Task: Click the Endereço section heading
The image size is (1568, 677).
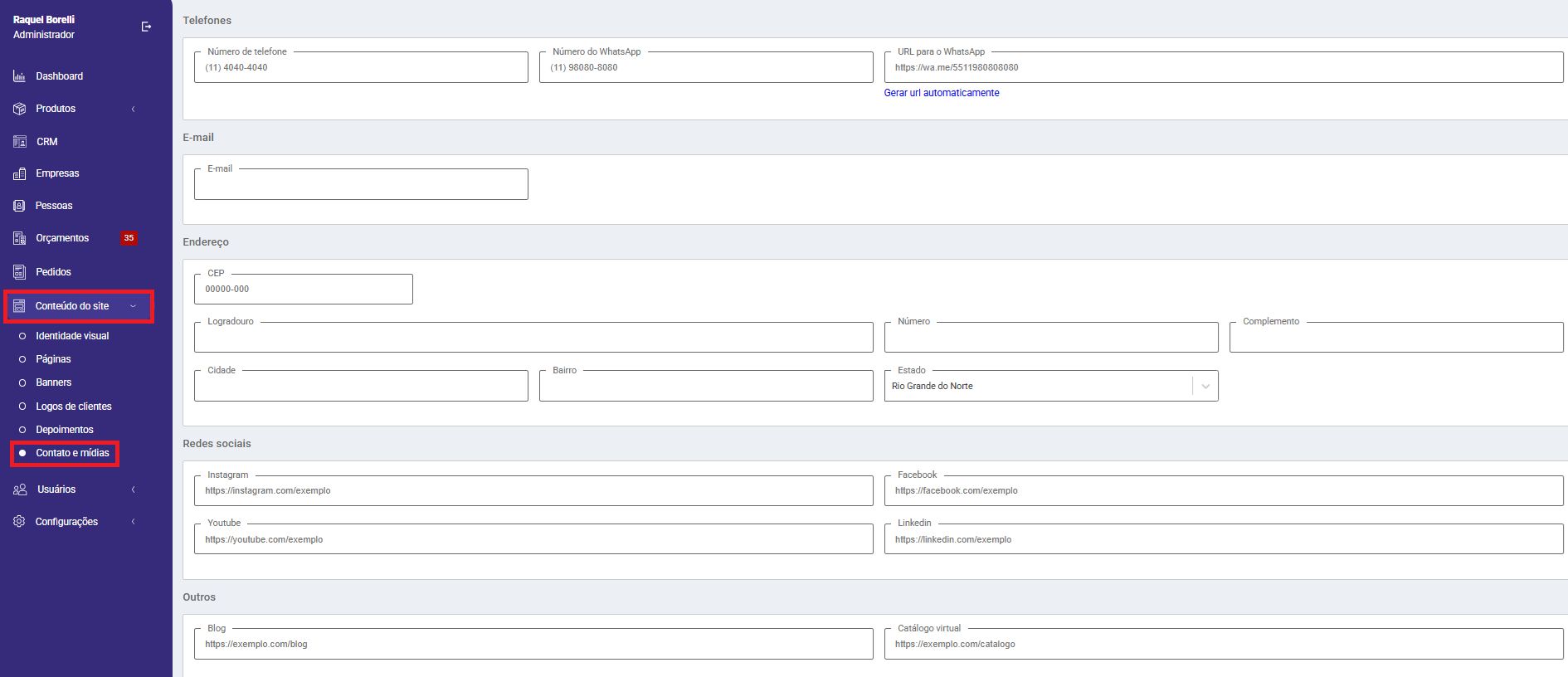Action: click(206, 242)
